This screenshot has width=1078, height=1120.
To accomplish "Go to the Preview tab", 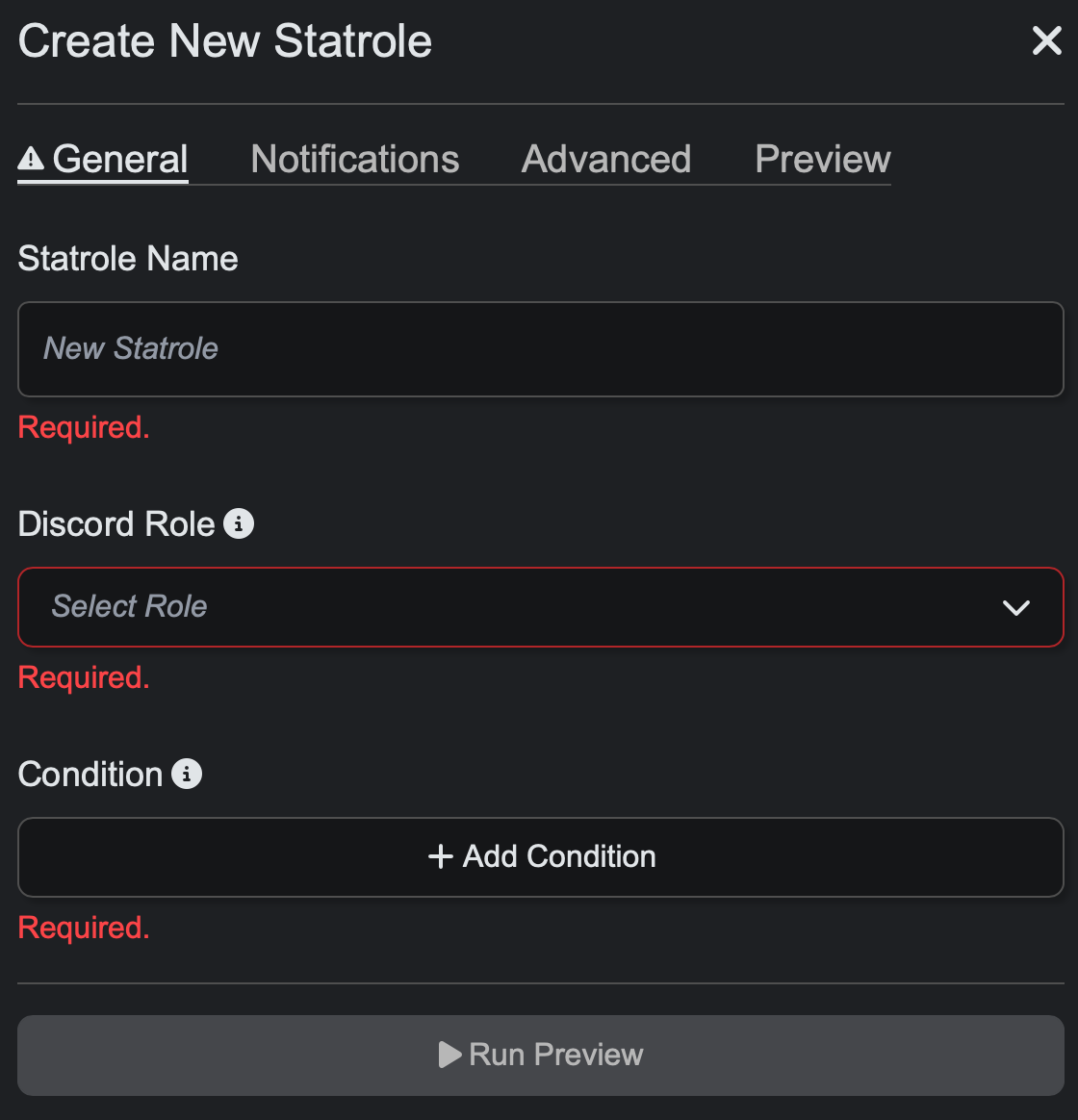I will coord(823,159).
